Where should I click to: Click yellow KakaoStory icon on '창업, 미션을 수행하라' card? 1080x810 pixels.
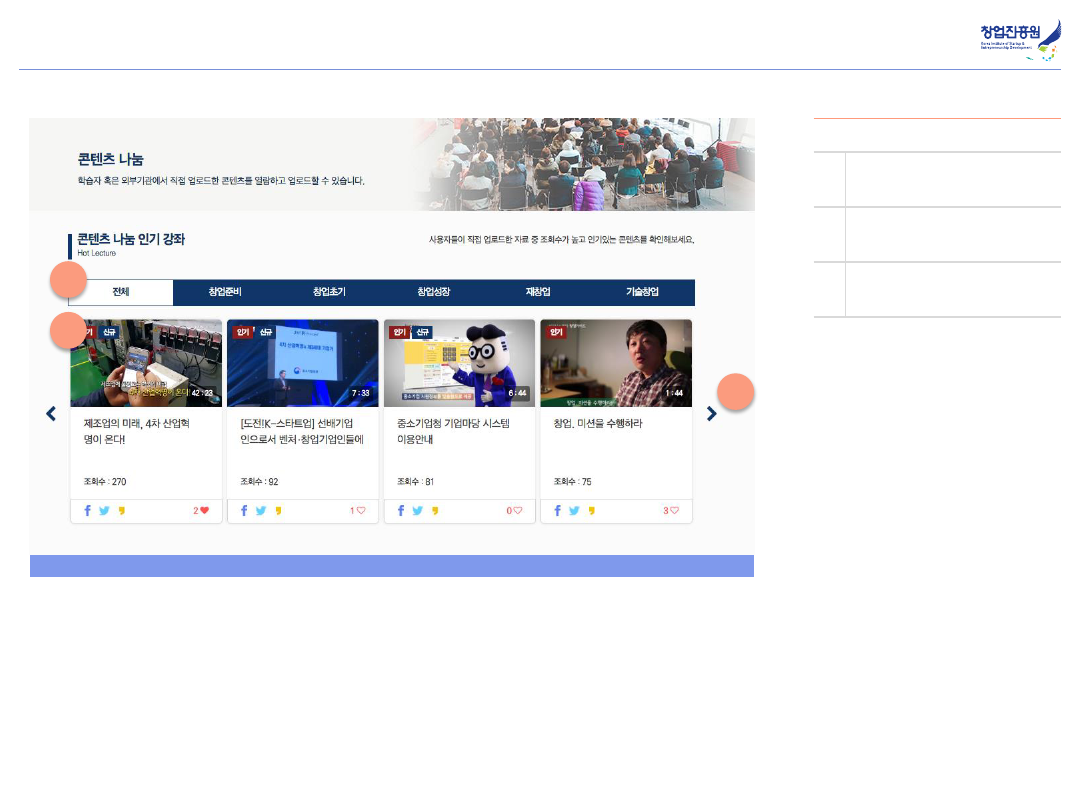pyautogui.click(x=592, y=511)
